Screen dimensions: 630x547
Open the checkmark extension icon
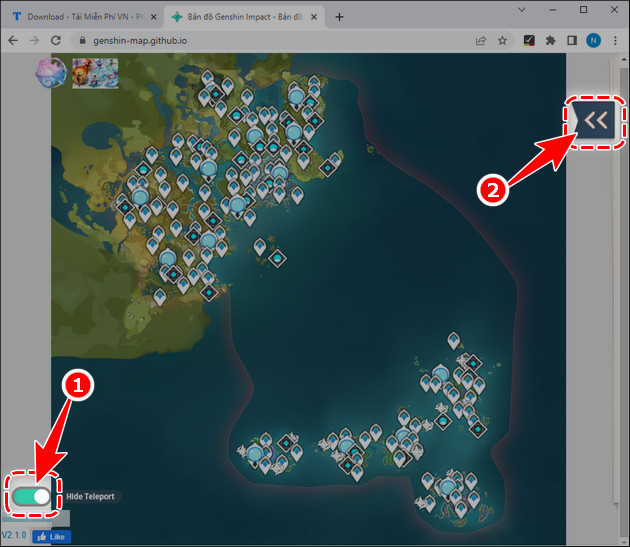[529, 40]
